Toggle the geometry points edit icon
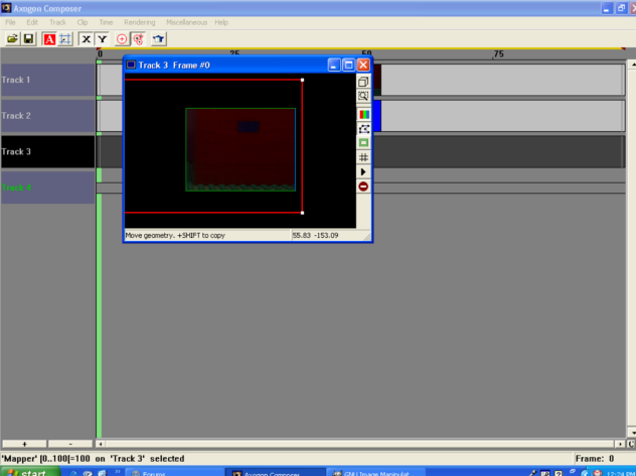The height and width of the screenshot is (476, 636). click(x=363, y=129)
